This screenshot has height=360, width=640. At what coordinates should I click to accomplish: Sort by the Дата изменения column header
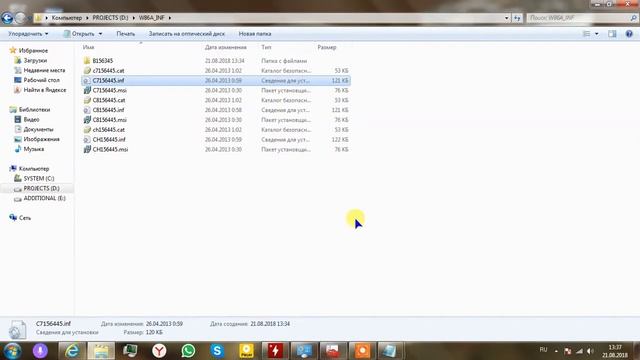225,47
